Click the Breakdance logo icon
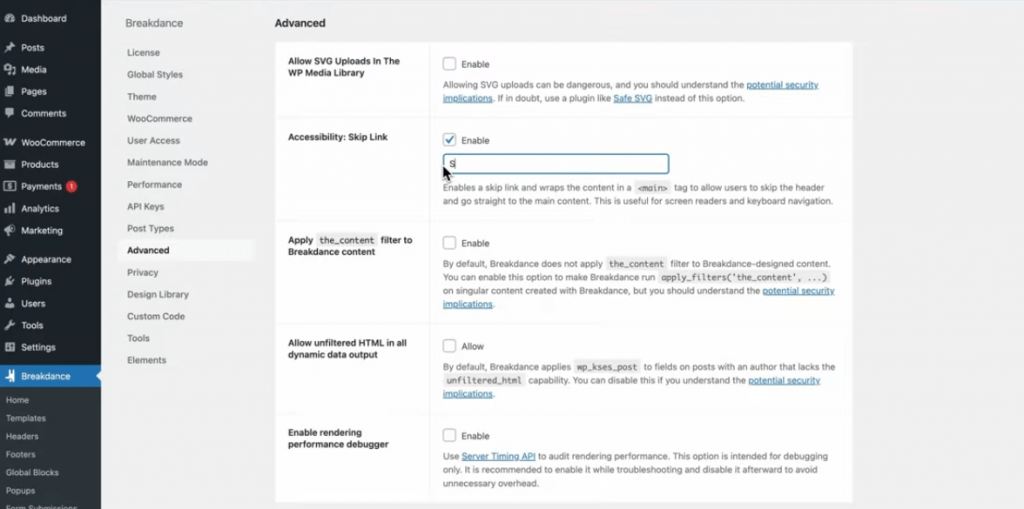Viewport: 1024px width, 509px height. pos(10,377)
